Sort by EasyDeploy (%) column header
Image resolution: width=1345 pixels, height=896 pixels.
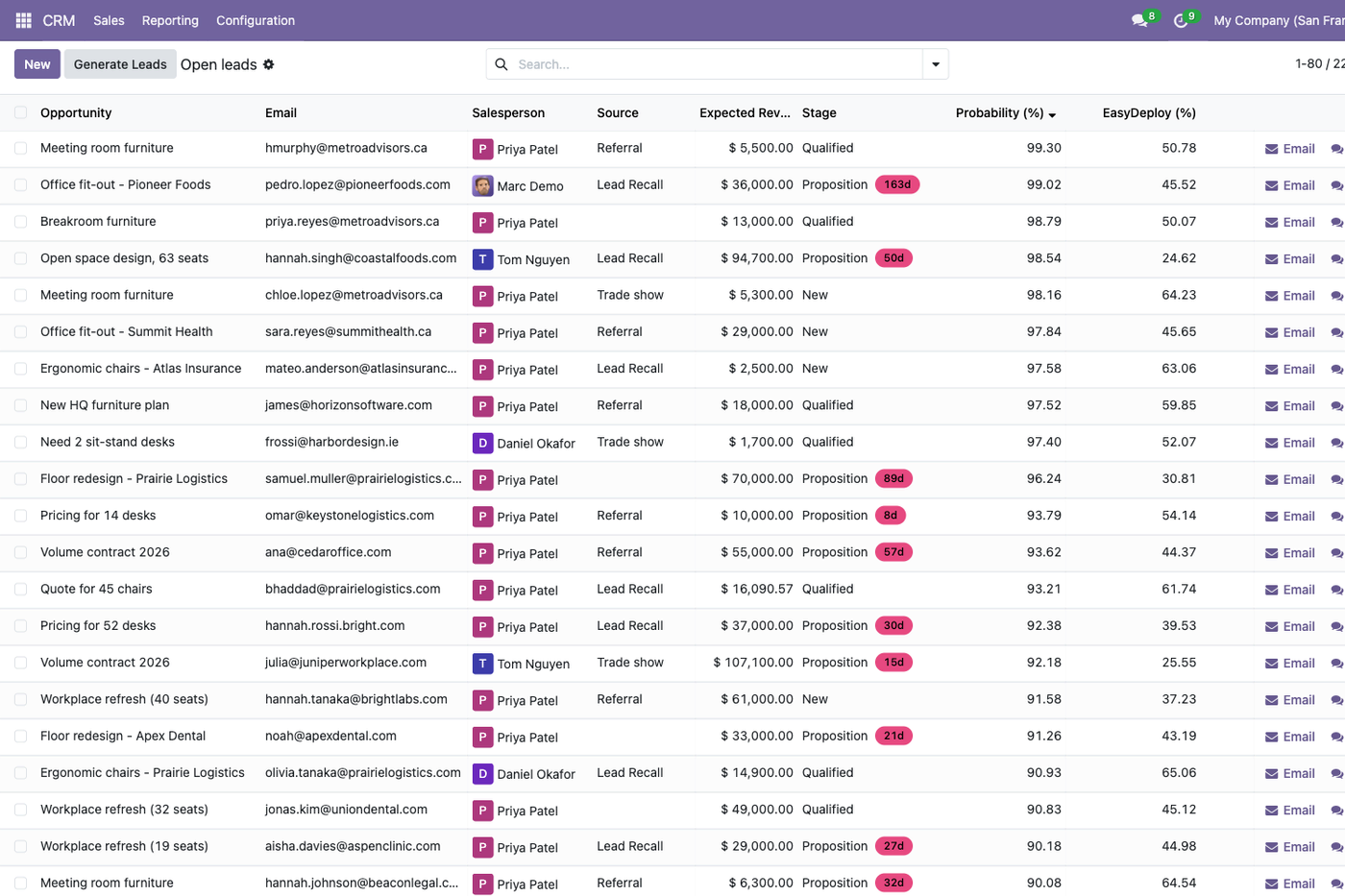1149,113
